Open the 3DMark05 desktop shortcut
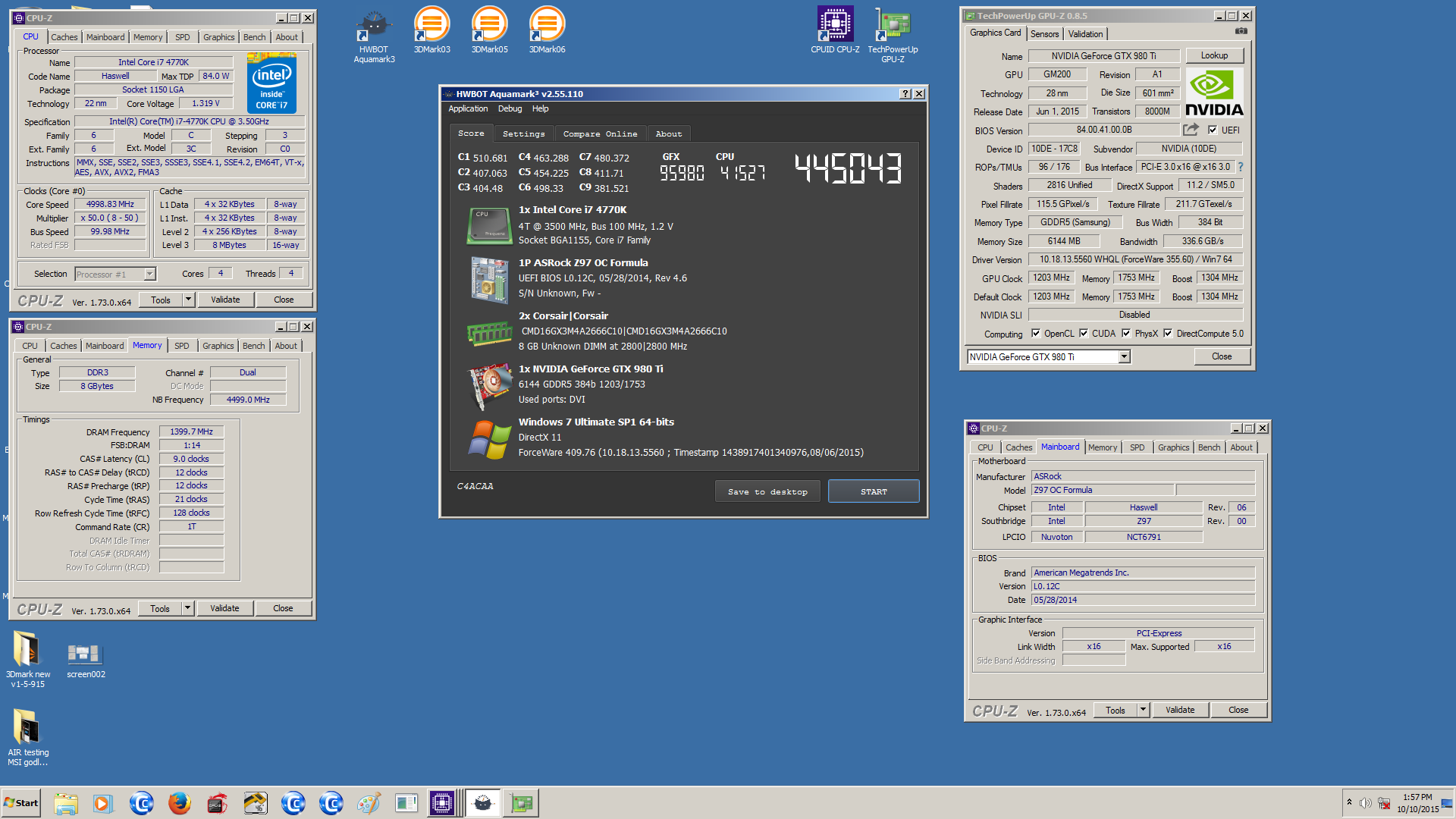 click(489, 30)
